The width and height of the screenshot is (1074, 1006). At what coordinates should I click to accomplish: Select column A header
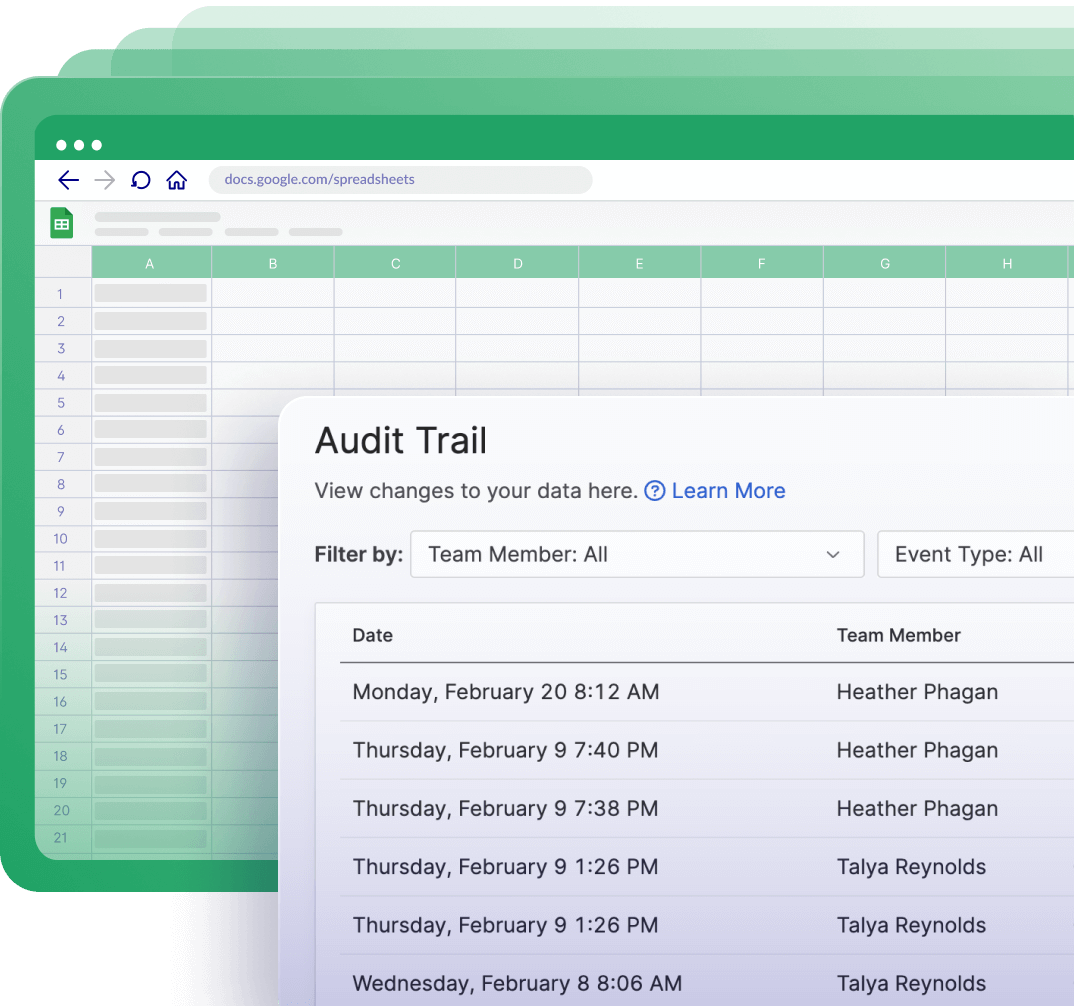pyautogui.click(x=151, y=263)
